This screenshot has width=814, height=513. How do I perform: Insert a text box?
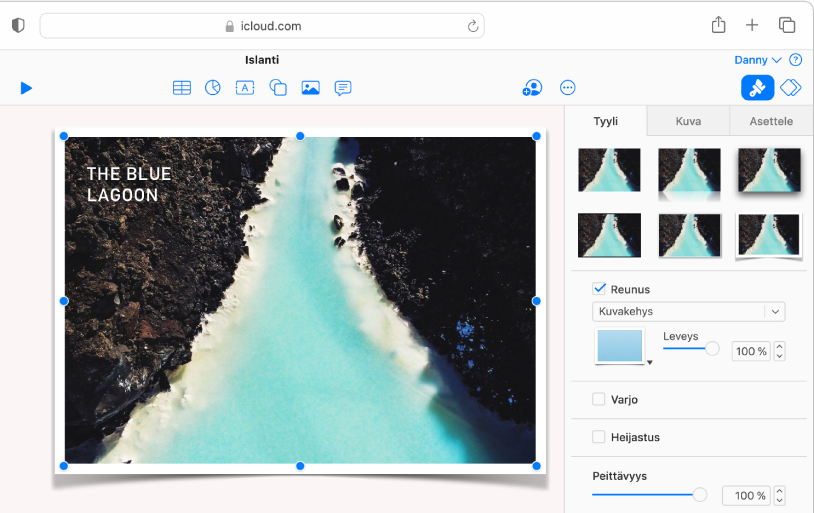click(245, 88)
